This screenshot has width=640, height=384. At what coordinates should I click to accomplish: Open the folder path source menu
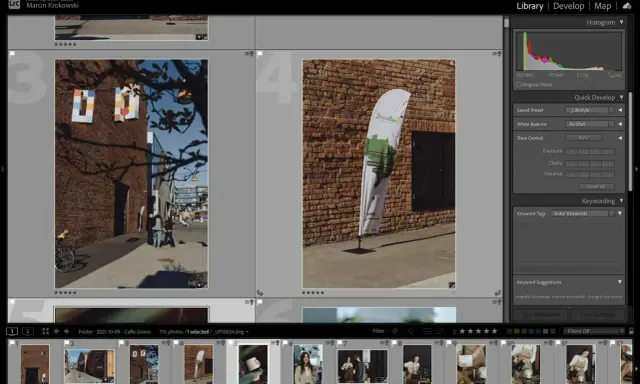[115, 332]
